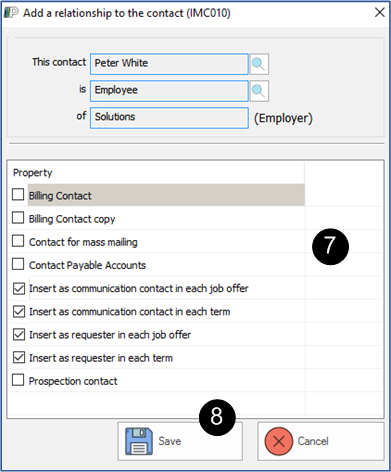This screenshot has height=472, width=391.
Task: Click the Employee relationship type field
Action: (169, 91)
